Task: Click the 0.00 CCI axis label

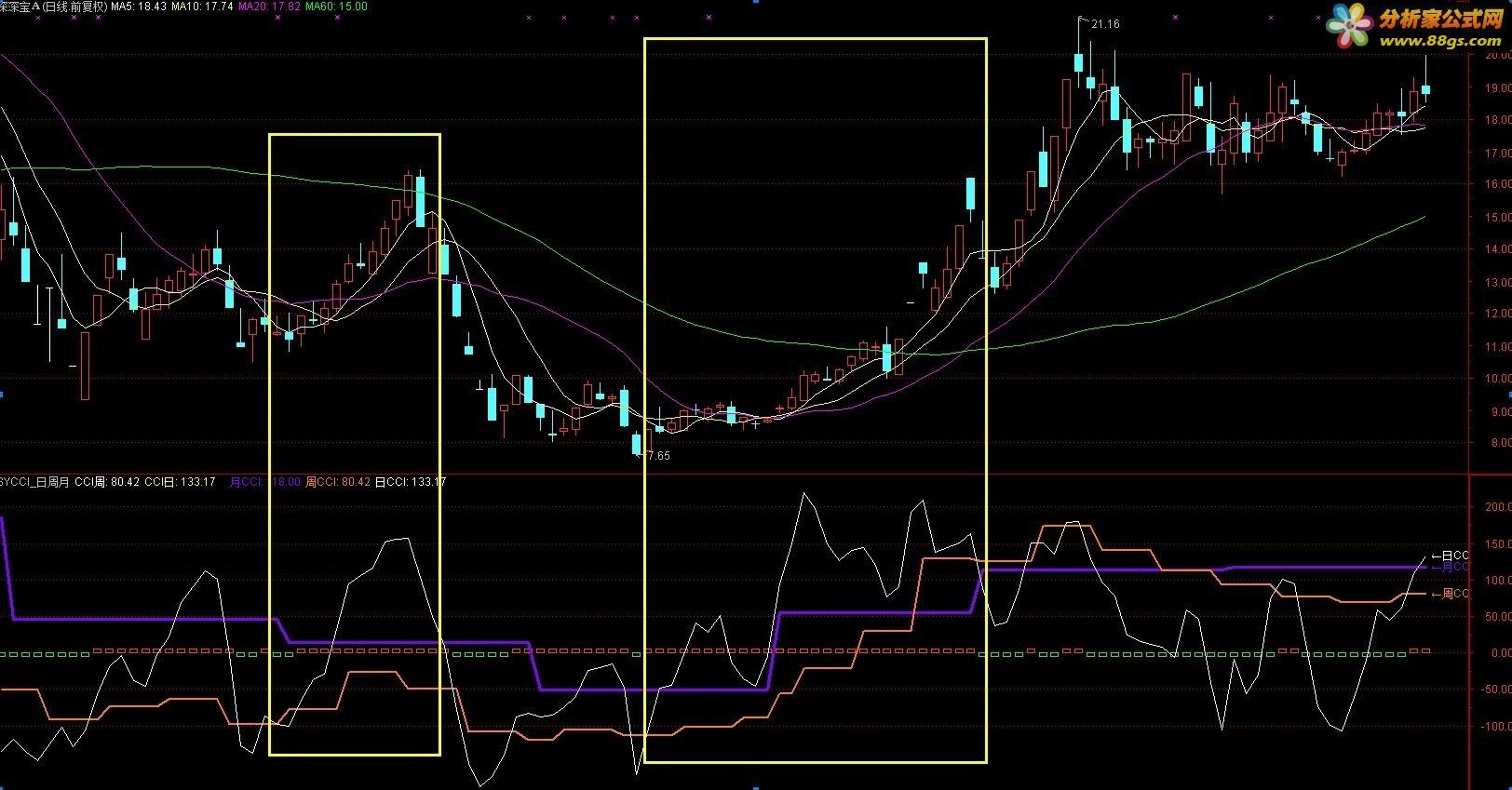Action: [x=1501, y=653]
